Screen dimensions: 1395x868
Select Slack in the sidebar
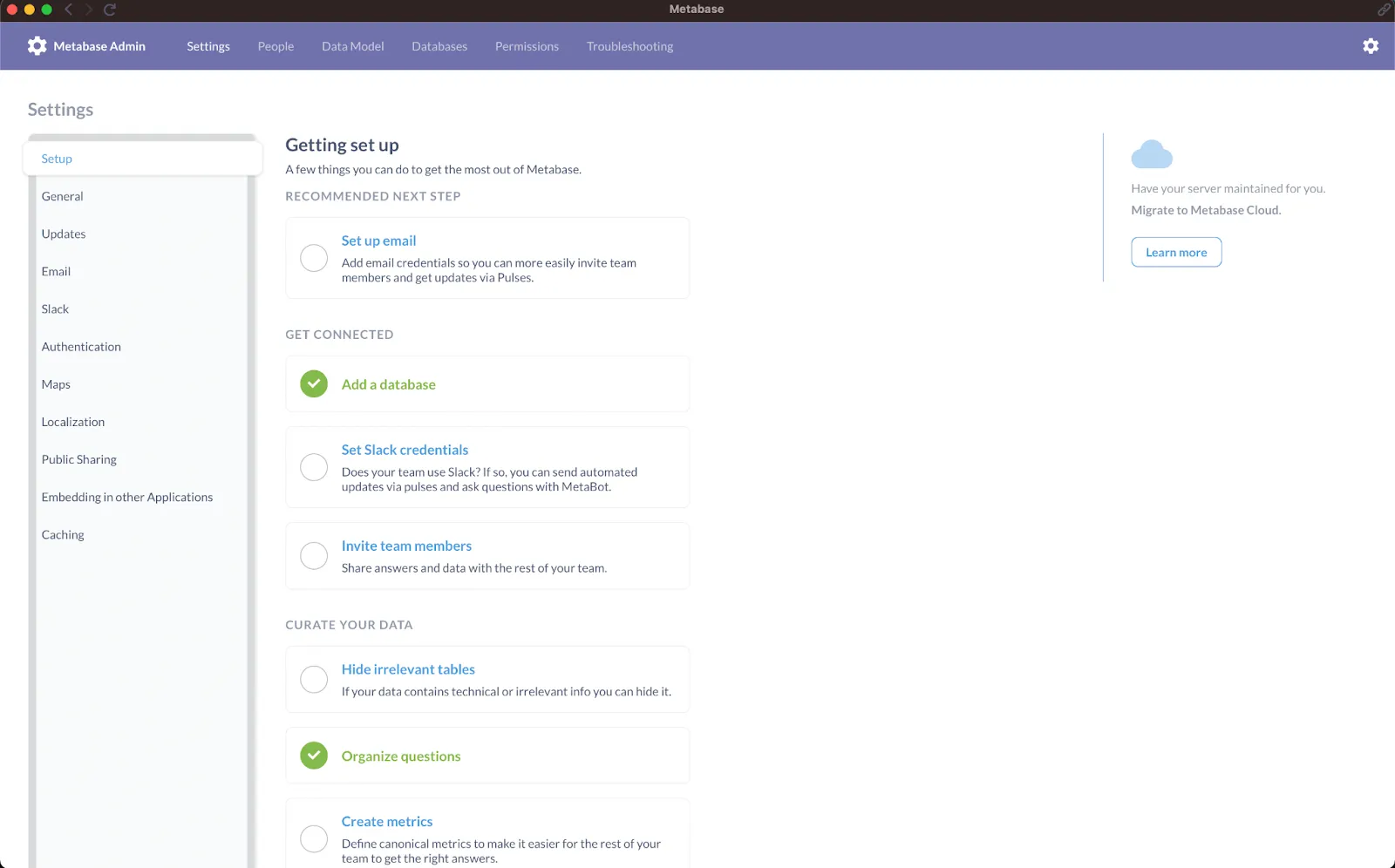(x=55, y=309)
